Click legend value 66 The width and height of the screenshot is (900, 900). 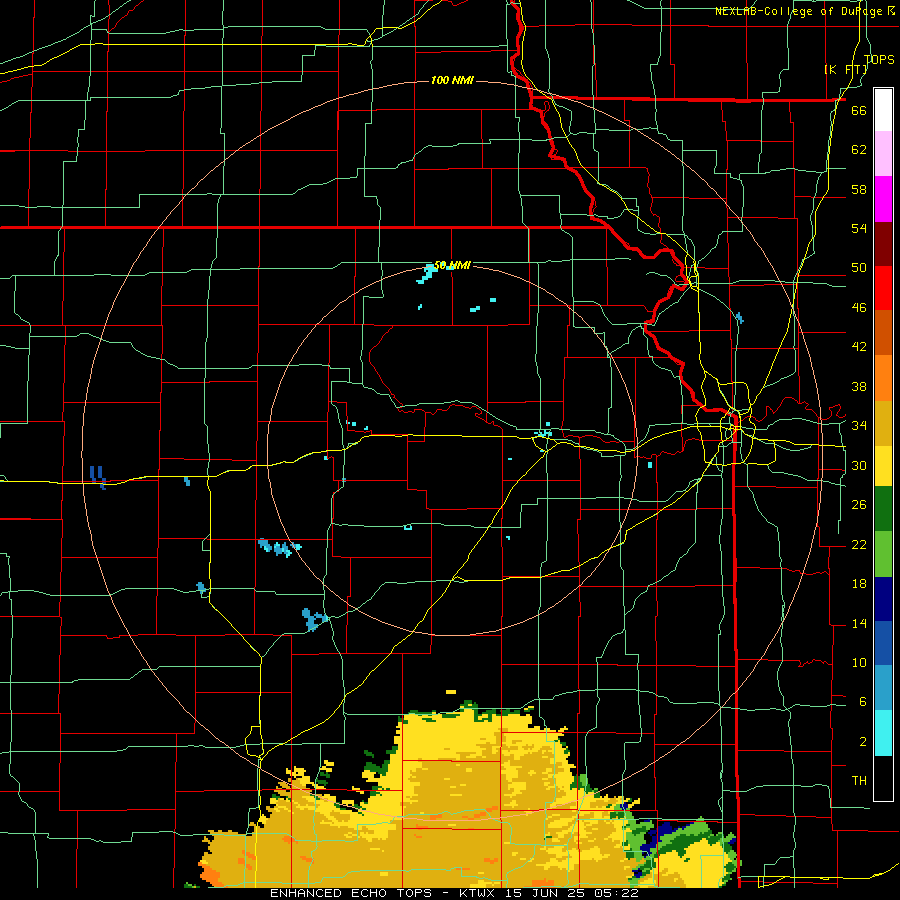click(x=859, y=111)
